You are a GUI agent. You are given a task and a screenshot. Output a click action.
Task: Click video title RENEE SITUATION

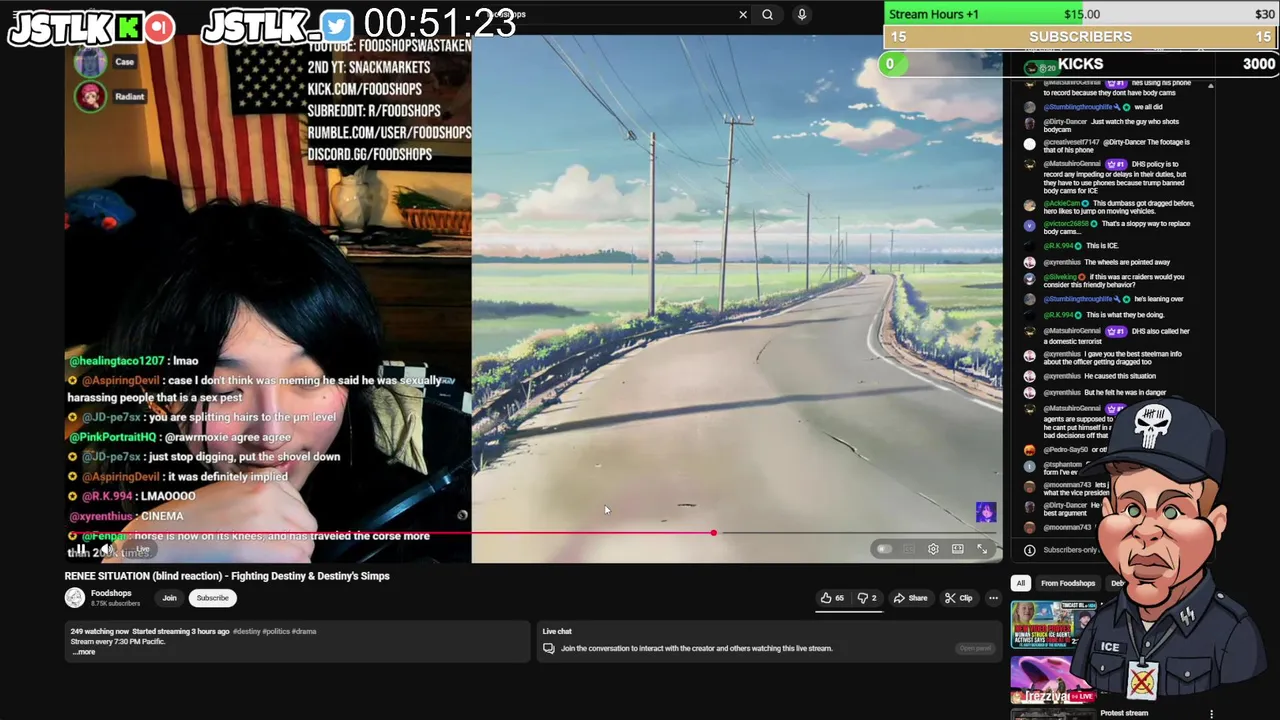click(x=227, y=576)
